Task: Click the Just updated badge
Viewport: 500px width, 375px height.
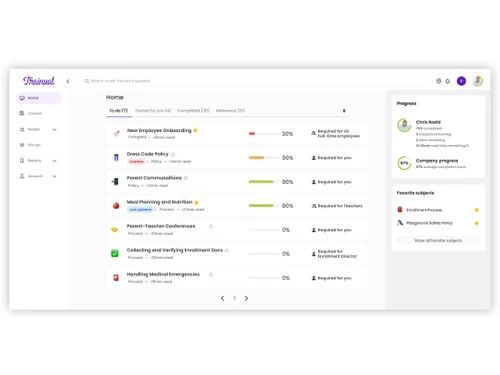Action: (140, 209)
